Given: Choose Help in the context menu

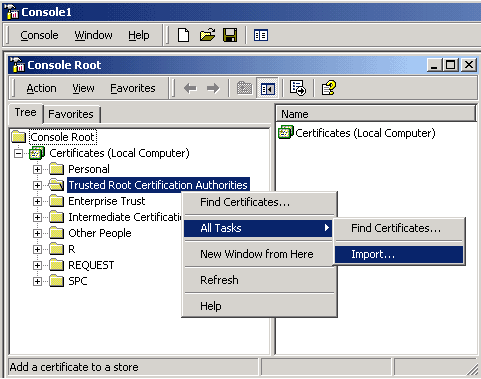Looking at the screenshot, I should click(x=259, y=306).
